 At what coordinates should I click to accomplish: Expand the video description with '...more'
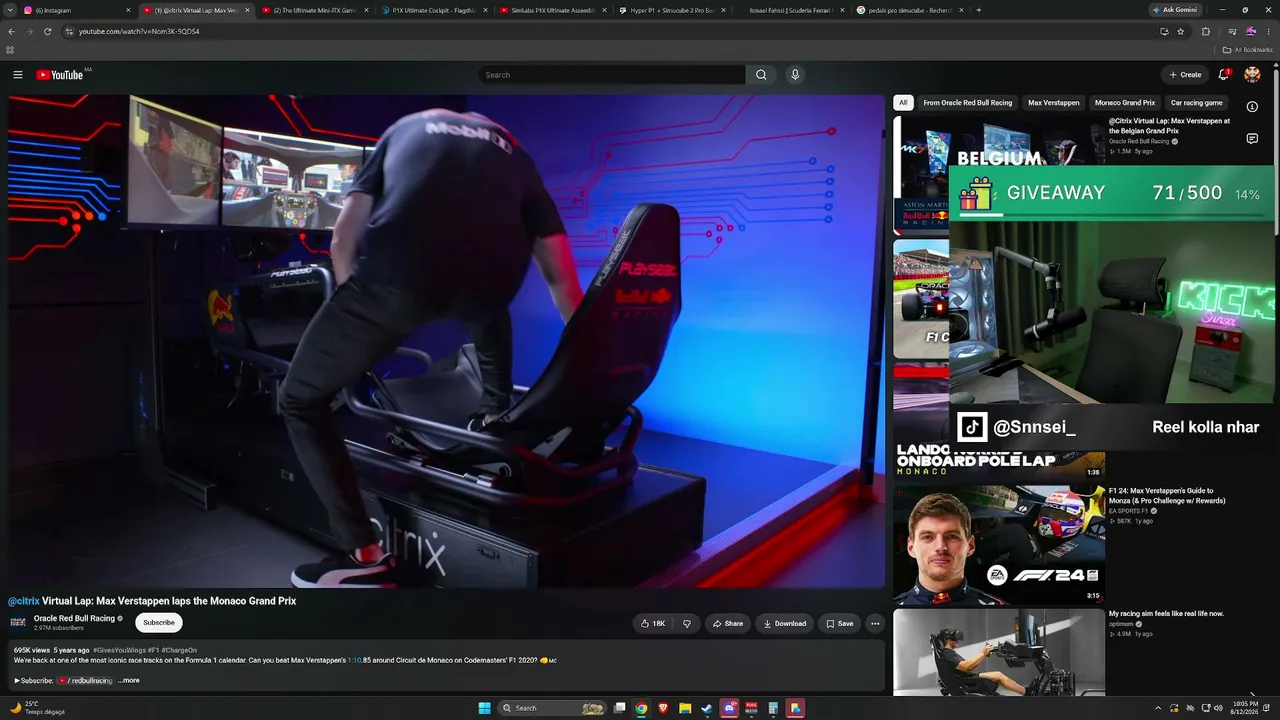[x=129, y=681]
